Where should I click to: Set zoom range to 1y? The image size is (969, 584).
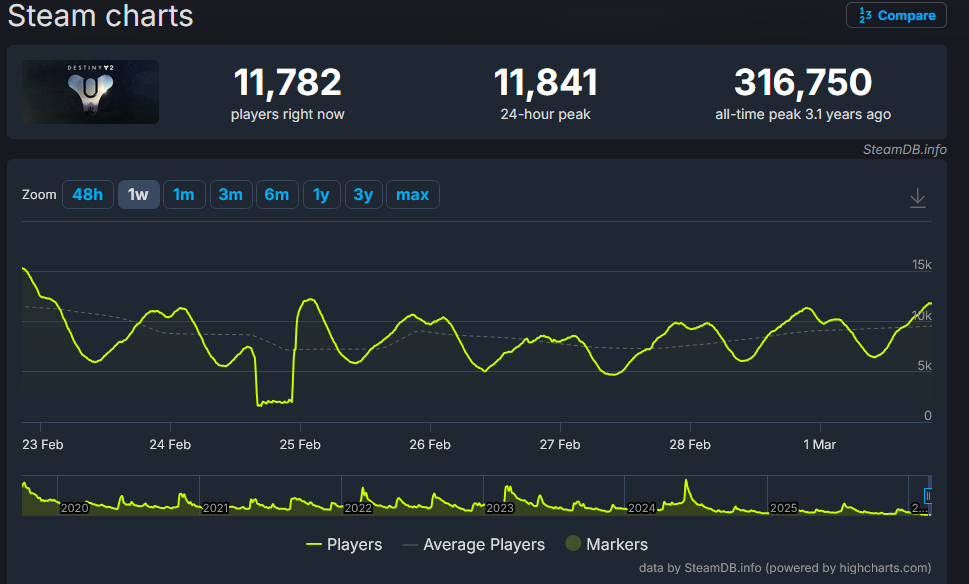[321, 195]
